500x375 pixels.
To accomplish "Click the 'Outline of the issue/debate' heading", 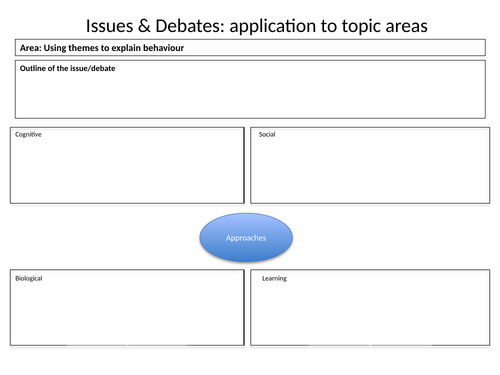I will [67, 68].
